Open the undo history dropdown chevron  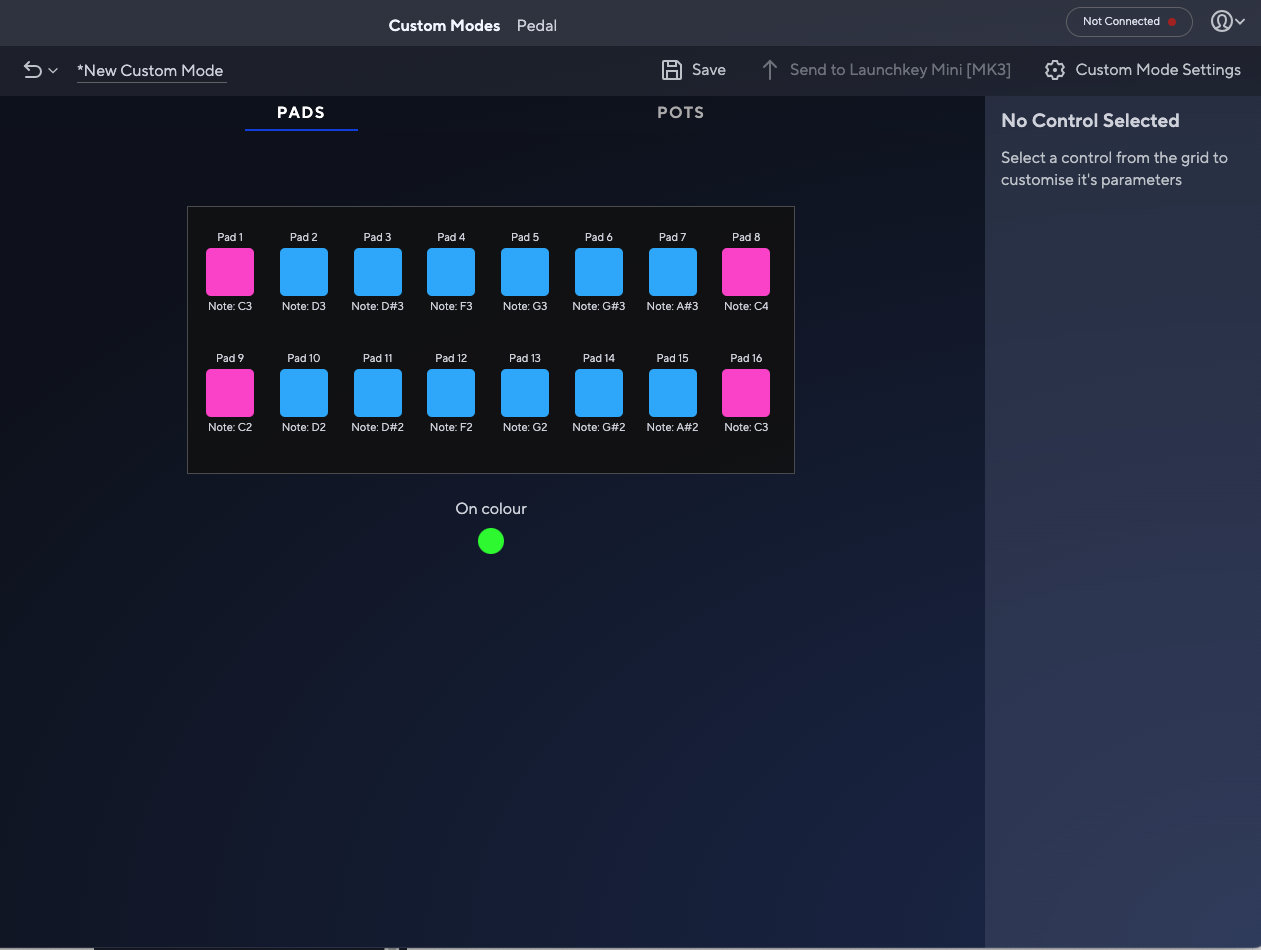point(53,71)
